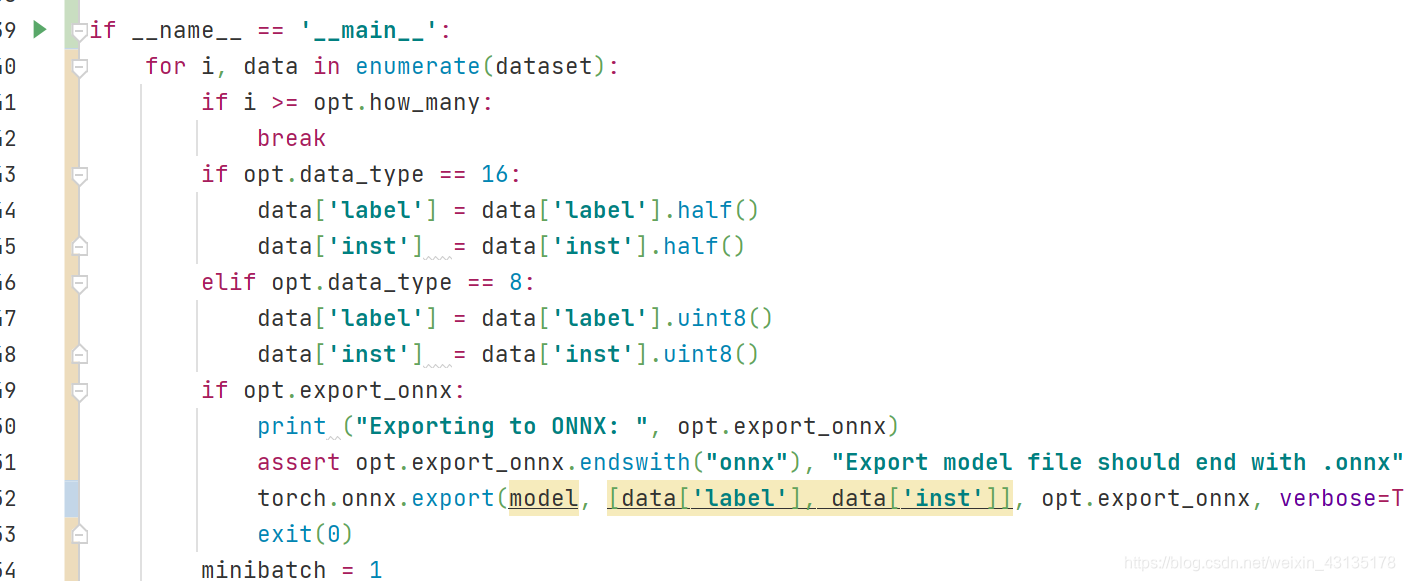Click the assert keyword

pos(299,462)
